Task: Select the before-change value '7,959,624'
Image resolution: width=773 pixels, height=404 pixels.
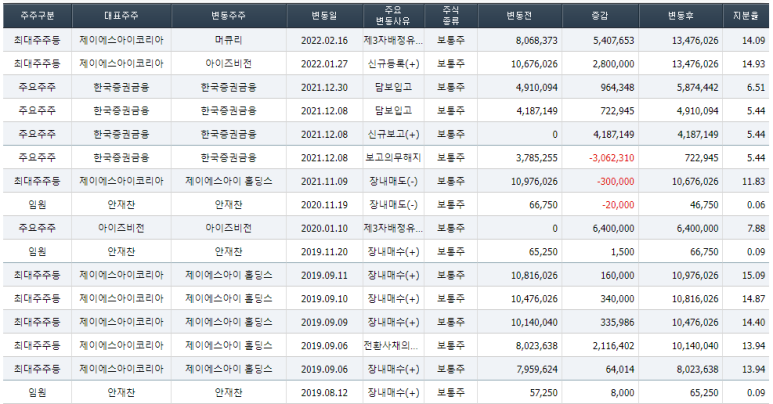Action: point(537,369)
